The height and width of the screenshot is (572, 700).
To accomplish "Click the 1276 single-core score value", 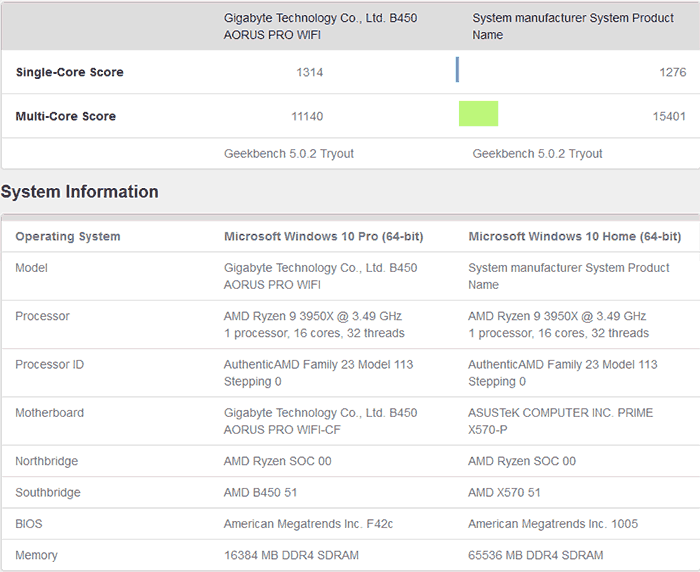I will tap(672, 72).
